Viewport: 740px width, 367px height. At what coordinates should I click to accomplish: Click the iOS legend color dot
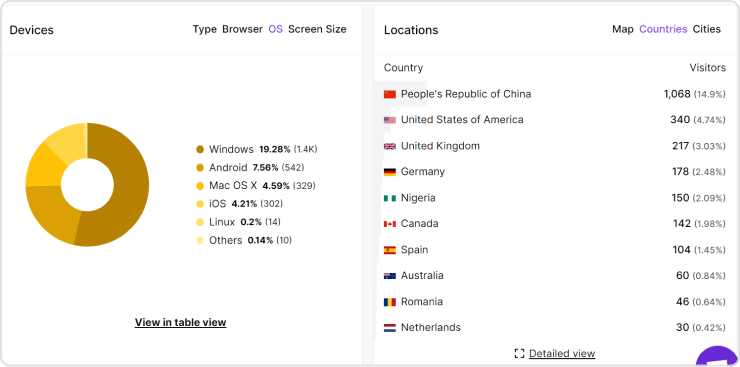click(200, 204)
